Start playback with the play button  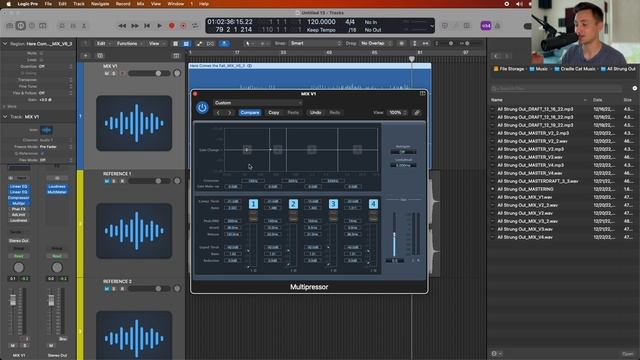[160, 26]
